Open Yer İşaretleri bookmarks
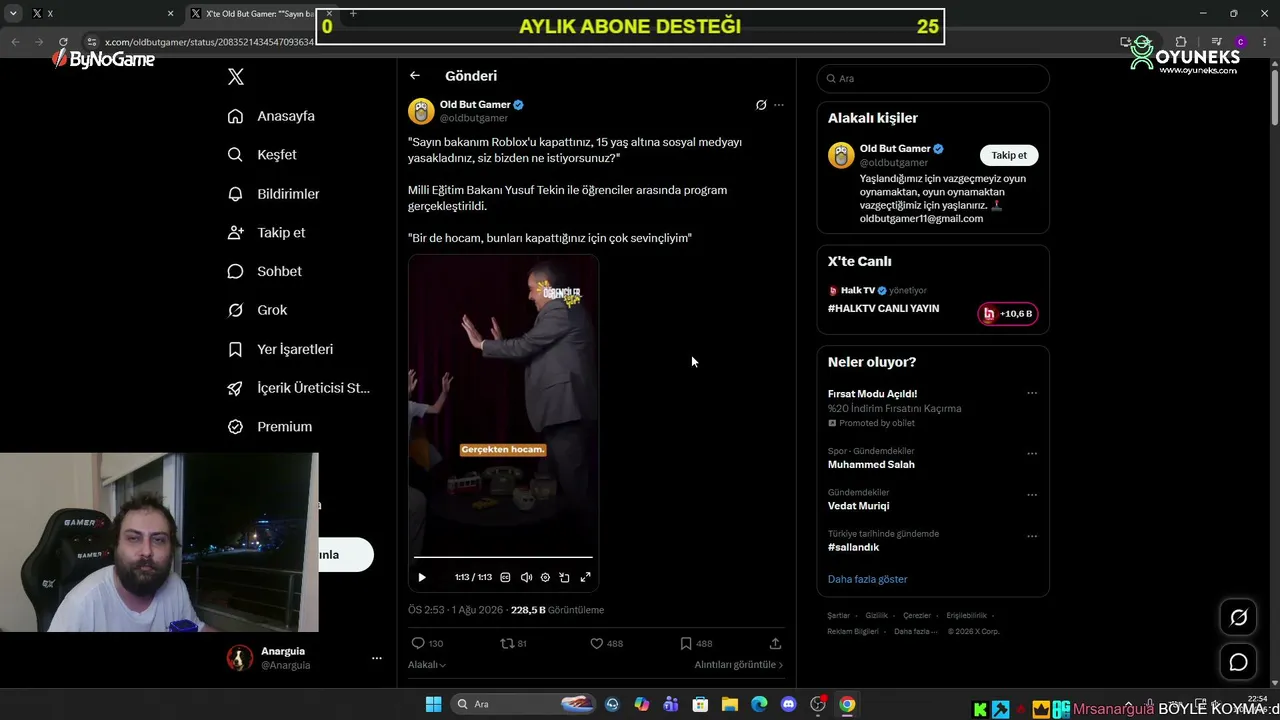Screen dimensions: 1280x720 (280, 349)
